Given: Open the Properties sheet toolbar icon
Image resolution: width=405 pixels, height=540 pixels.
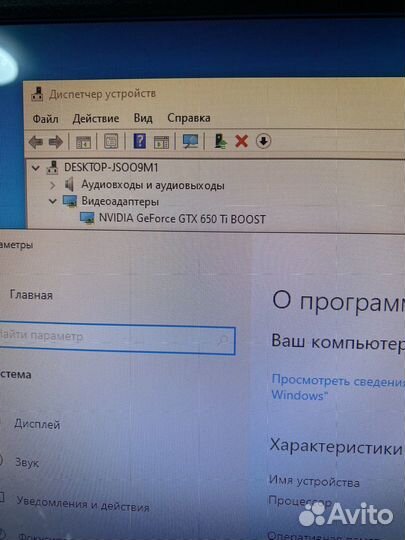Looking at the screenshot, I should tap(111, 141).
